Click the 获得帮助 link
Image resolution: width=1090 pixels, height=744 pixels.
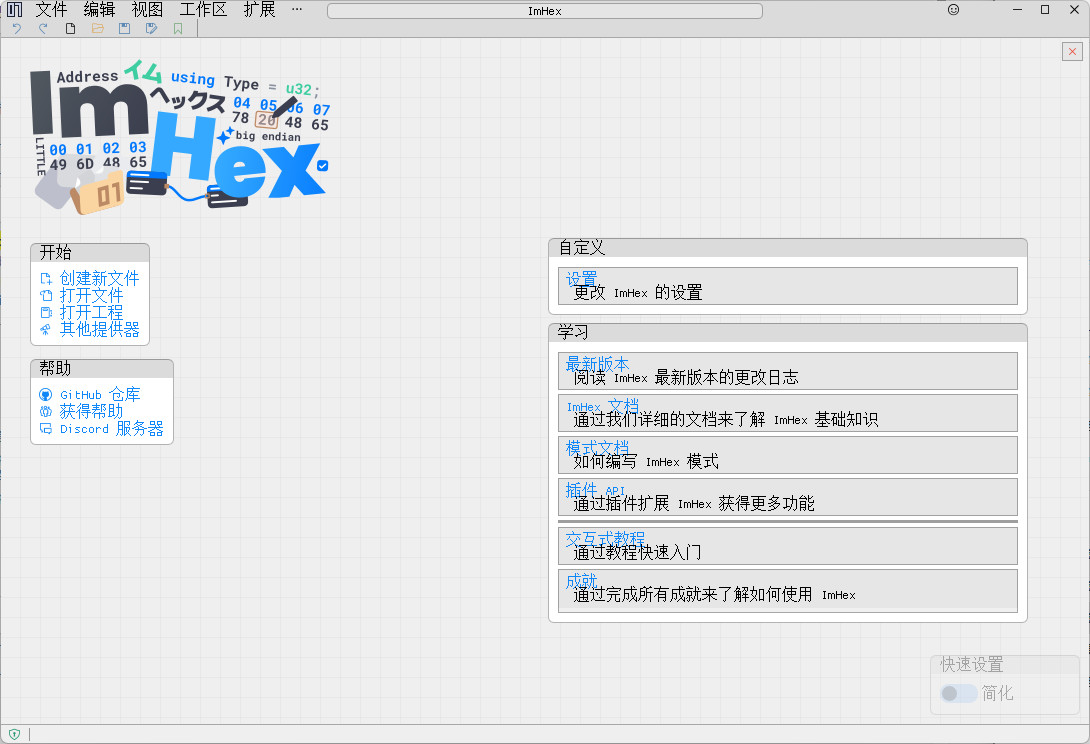tap(91, 412)
